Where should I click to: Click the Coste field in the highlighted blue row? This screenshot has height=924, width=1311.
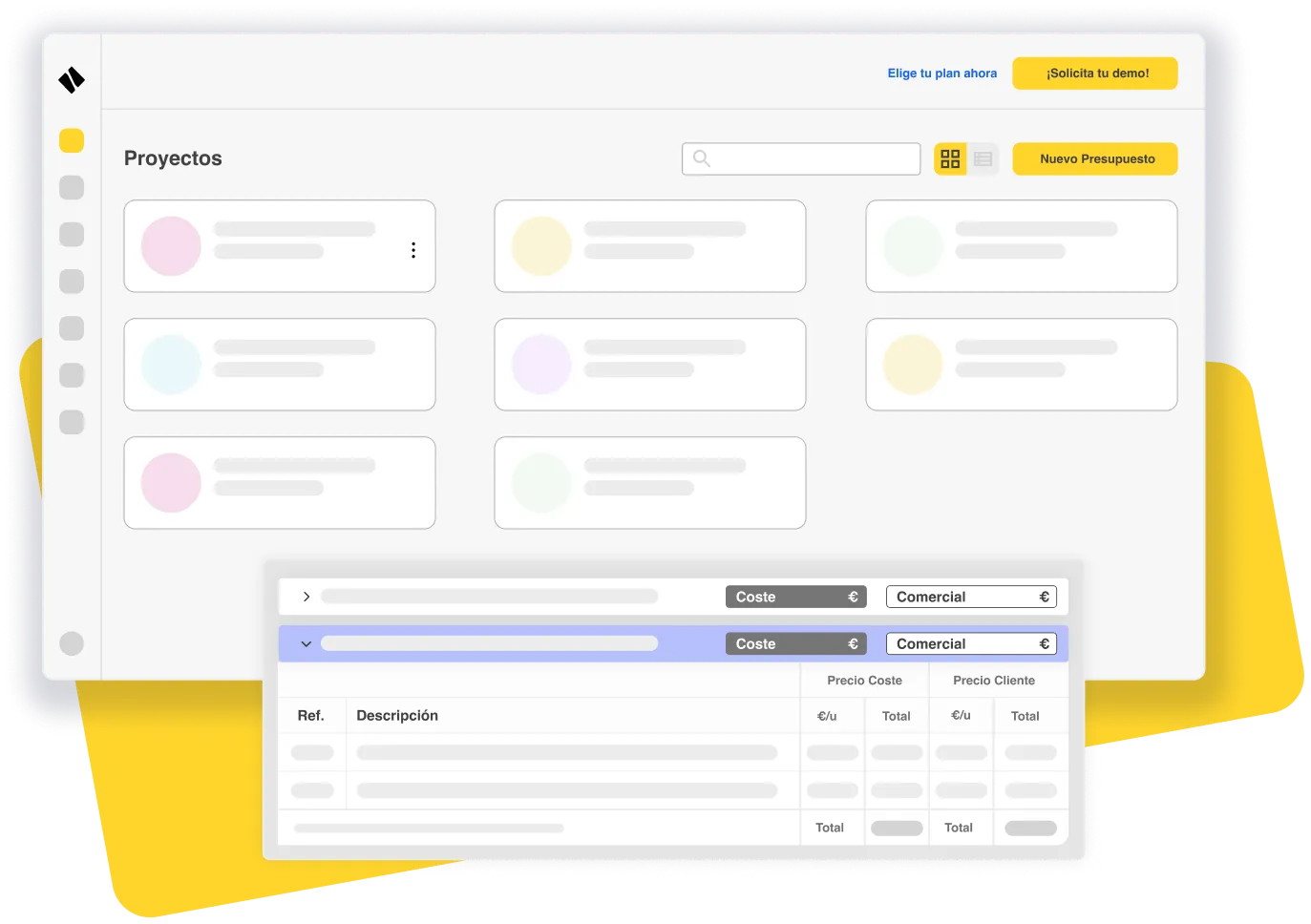click(x=796, y=644)
